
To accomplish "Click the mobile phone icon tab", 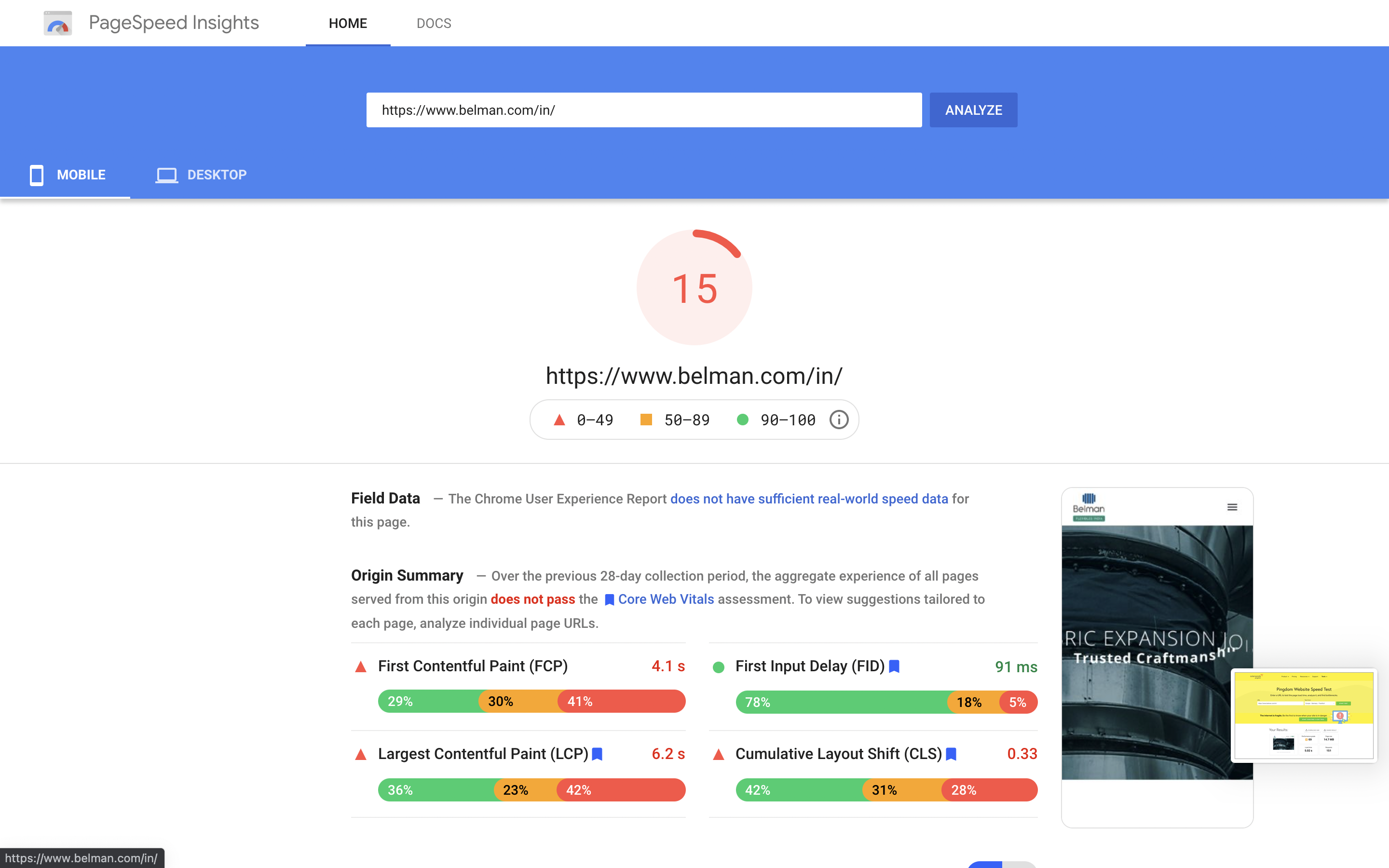I will point(36,175).
